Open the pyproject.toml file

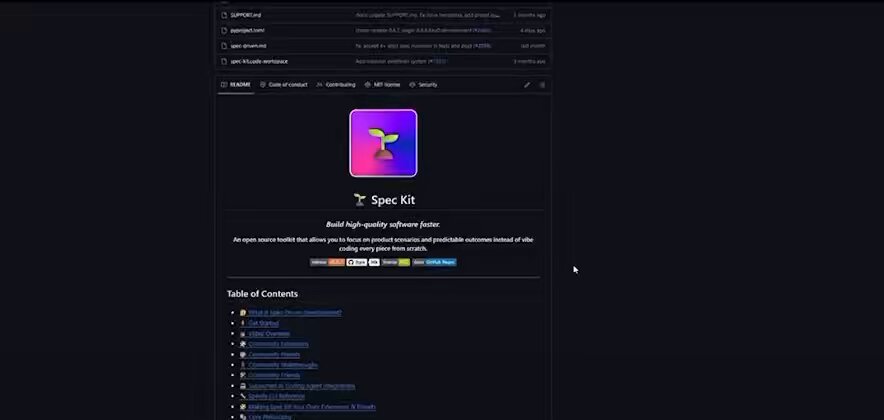(247, 30)
